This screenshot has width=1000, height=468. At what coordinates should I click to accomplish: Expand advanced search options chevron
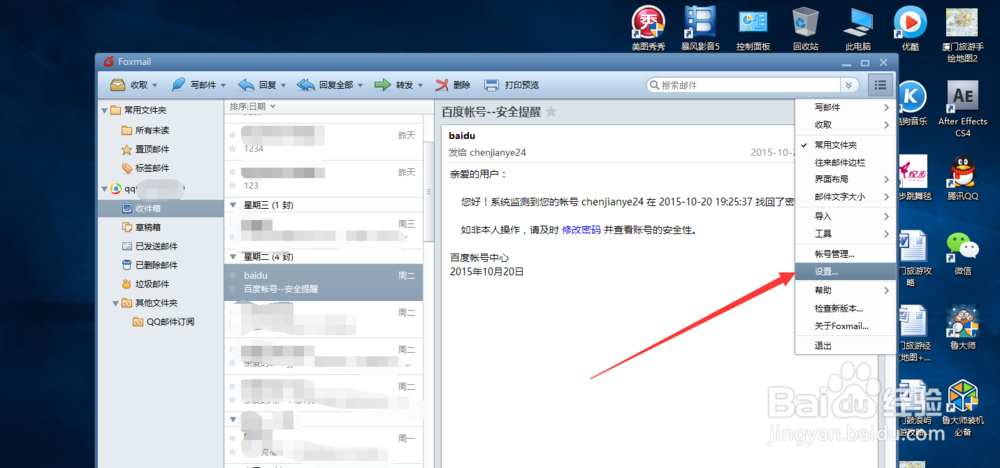coord(848,85)
